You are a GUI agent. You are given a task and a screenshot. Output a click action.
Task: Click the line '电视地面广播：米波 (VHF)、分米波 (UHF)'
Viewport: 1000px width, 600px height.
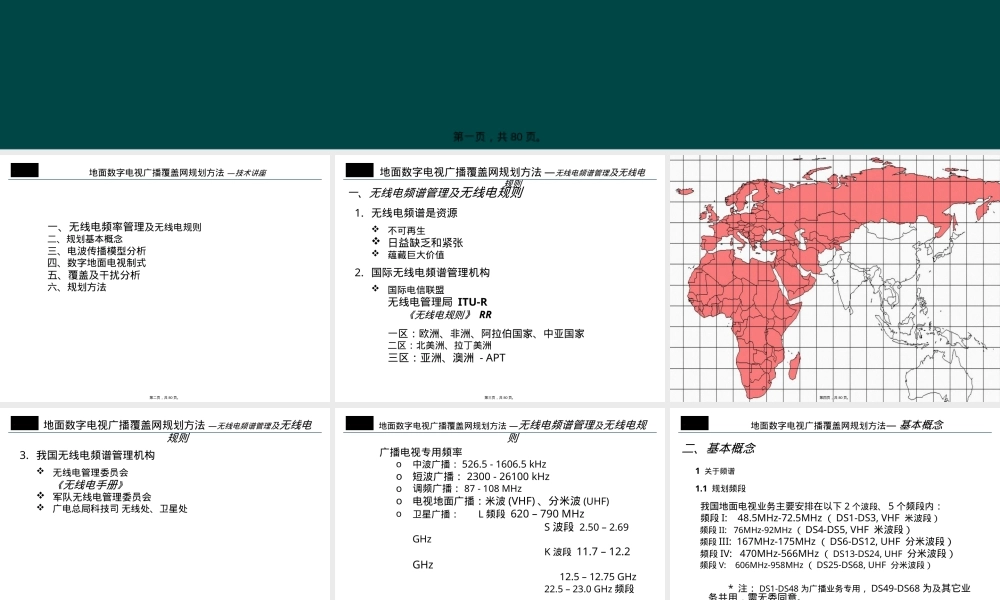(511, 501)
